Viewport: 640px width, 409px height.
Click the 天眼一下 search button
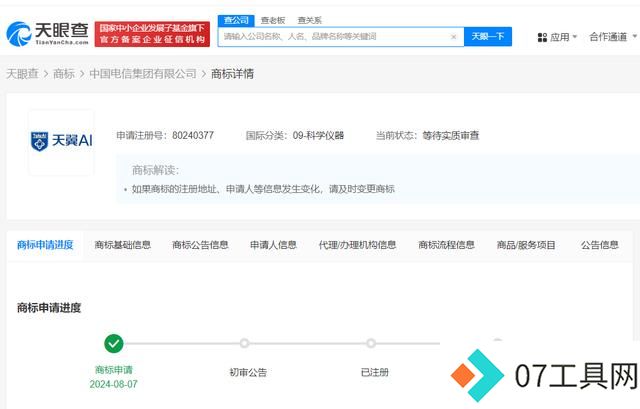(x=488, y=37)
